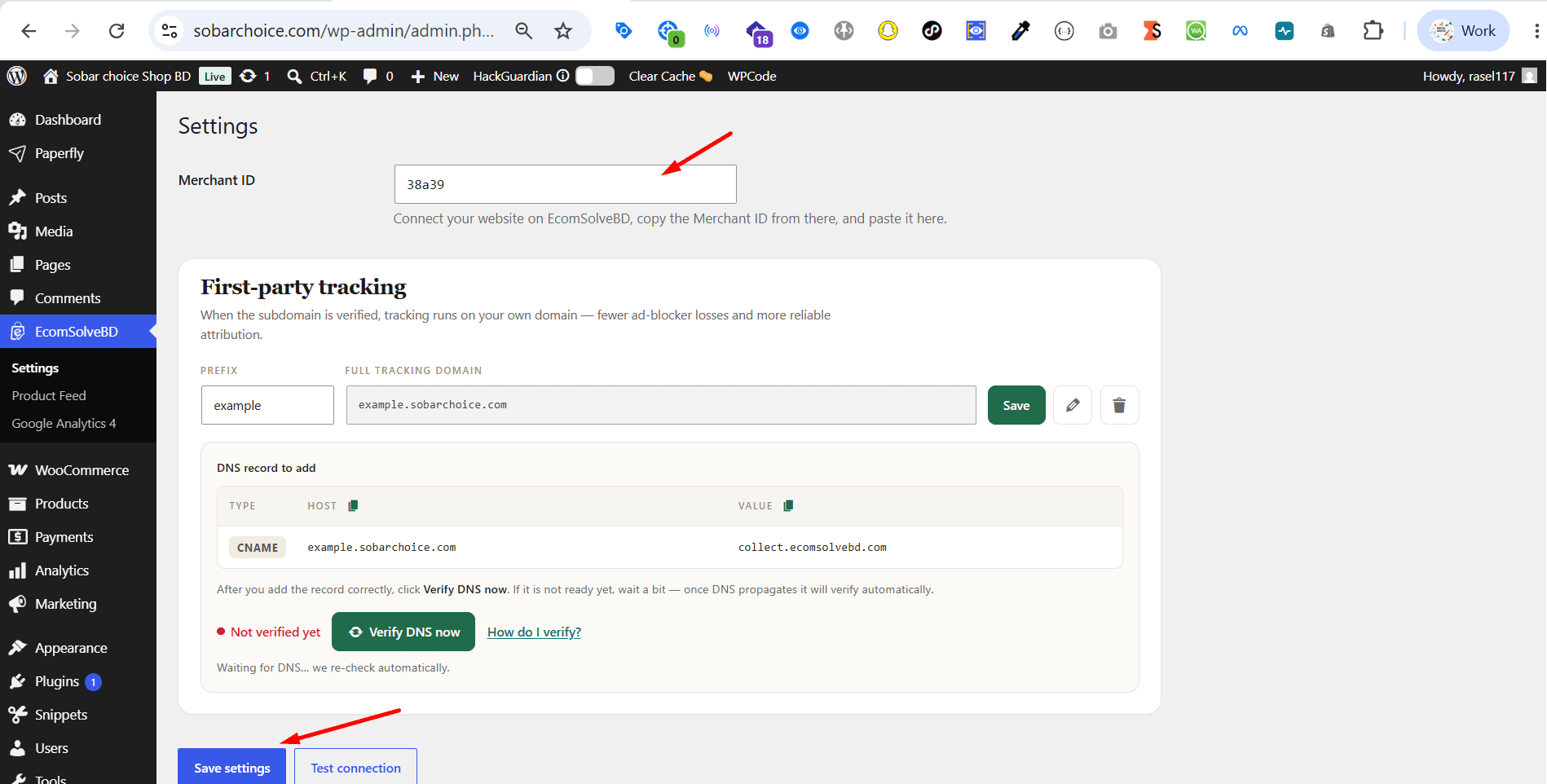Open the Snapchat ghost extension icon
Viewport: 1547px width, 784px height.
[888, 31]
